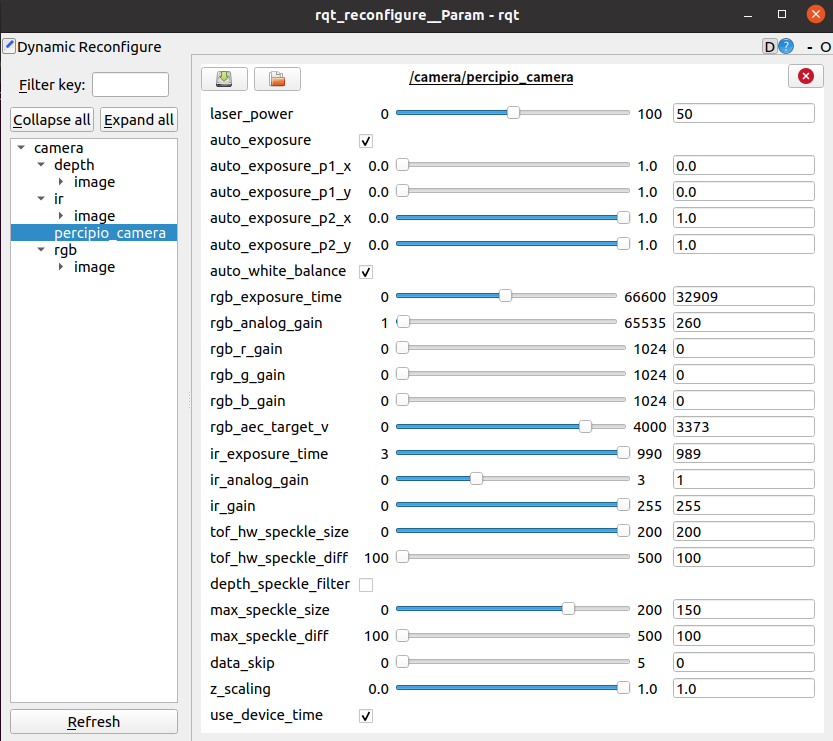
Task: Click the rgb_exposure_time slider handle
Action: (505, 295)
